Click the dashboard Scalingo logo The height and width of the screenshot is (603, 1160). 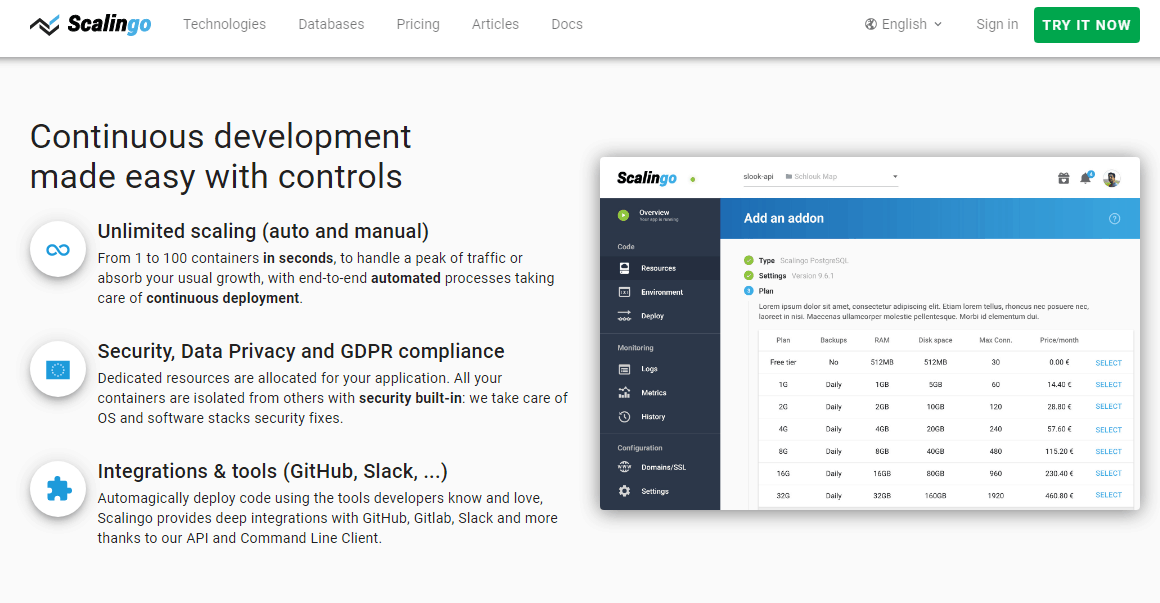point(647,178)
